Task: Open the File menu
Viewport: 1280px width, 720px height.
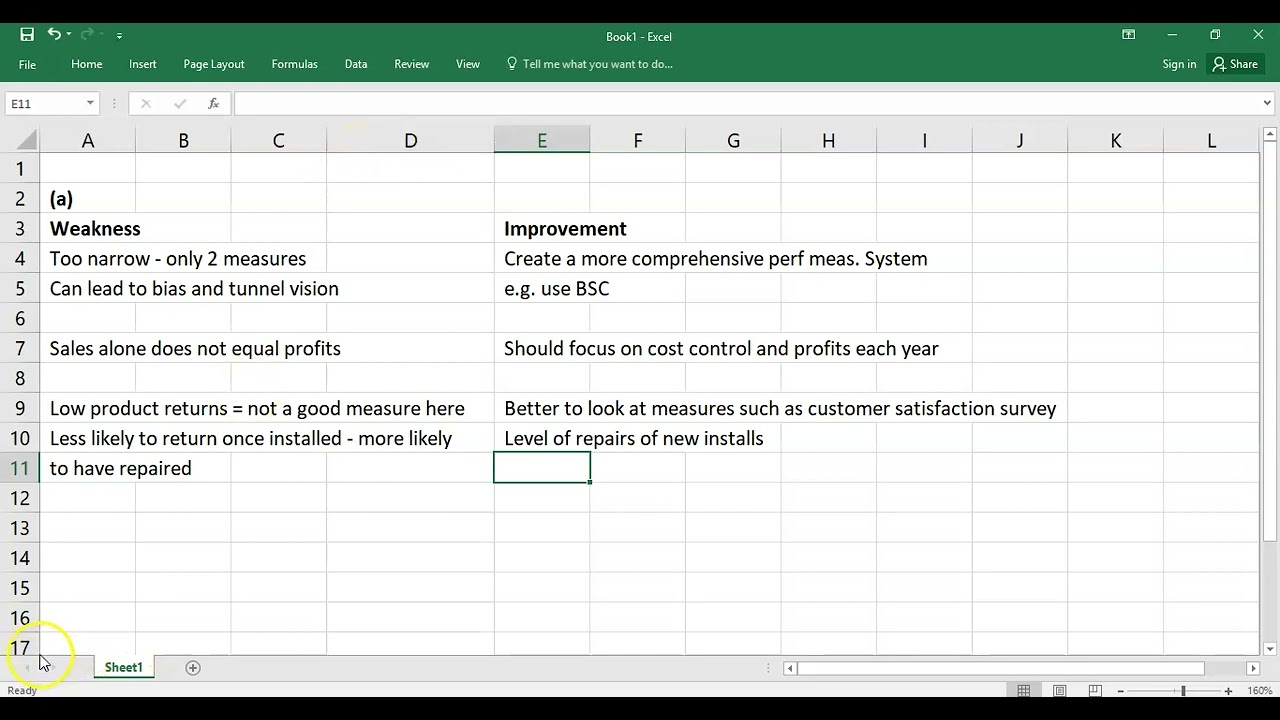Action: coord(27,64)
